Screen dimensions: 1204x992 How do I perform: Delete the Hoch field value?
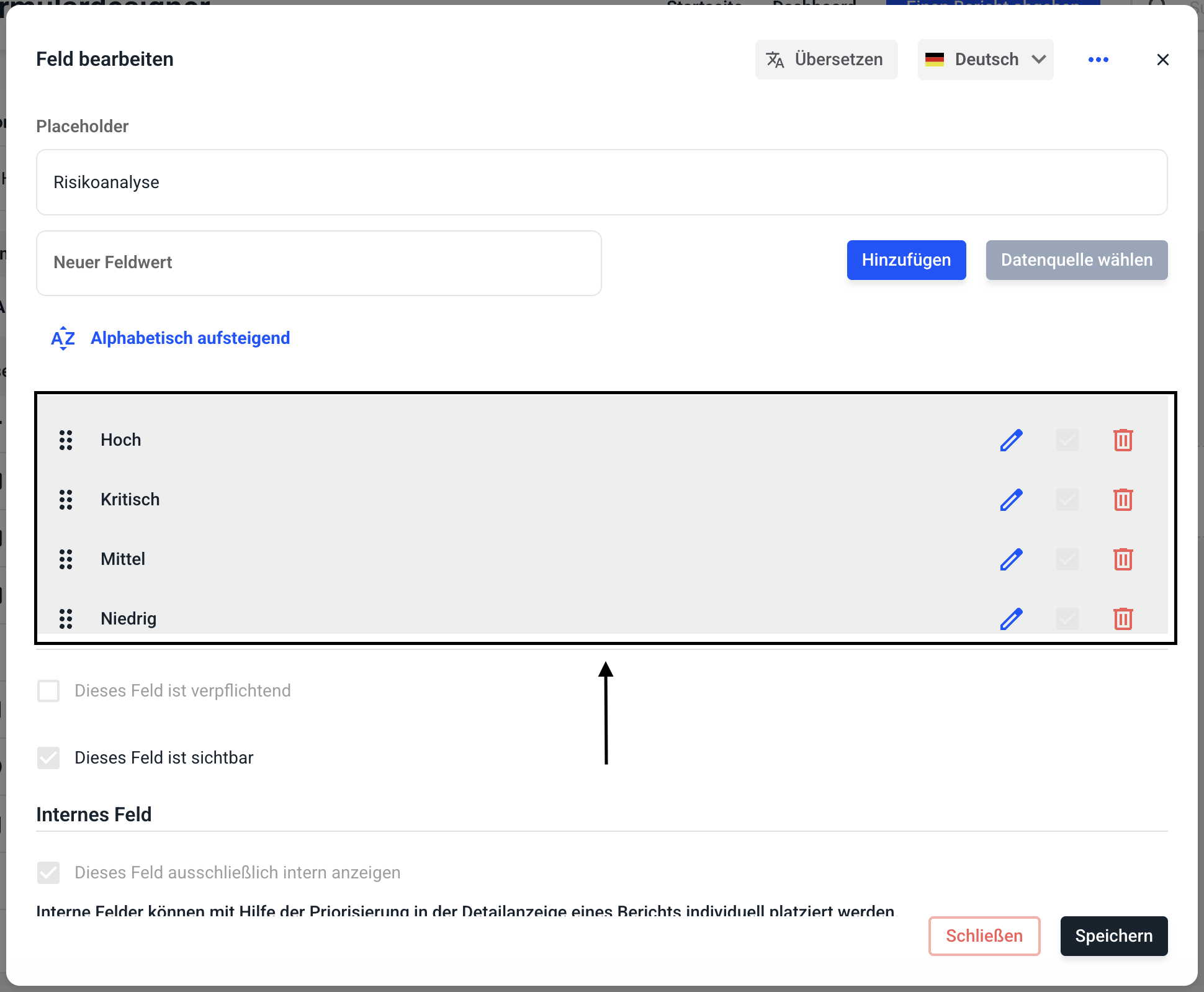pyautogui.click(x=1123, y=440)
